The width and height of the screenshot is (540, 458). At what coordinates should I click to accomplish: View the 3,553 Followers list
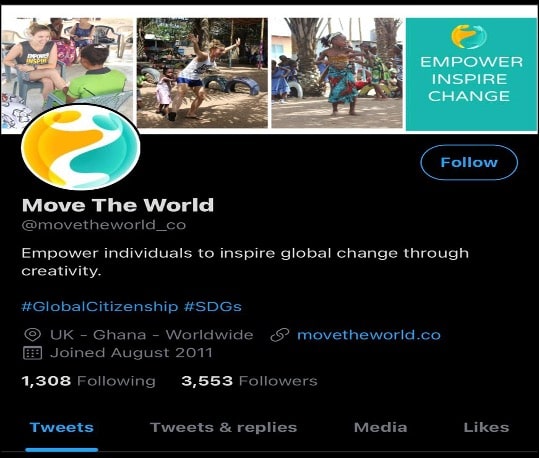pos(249,381)
